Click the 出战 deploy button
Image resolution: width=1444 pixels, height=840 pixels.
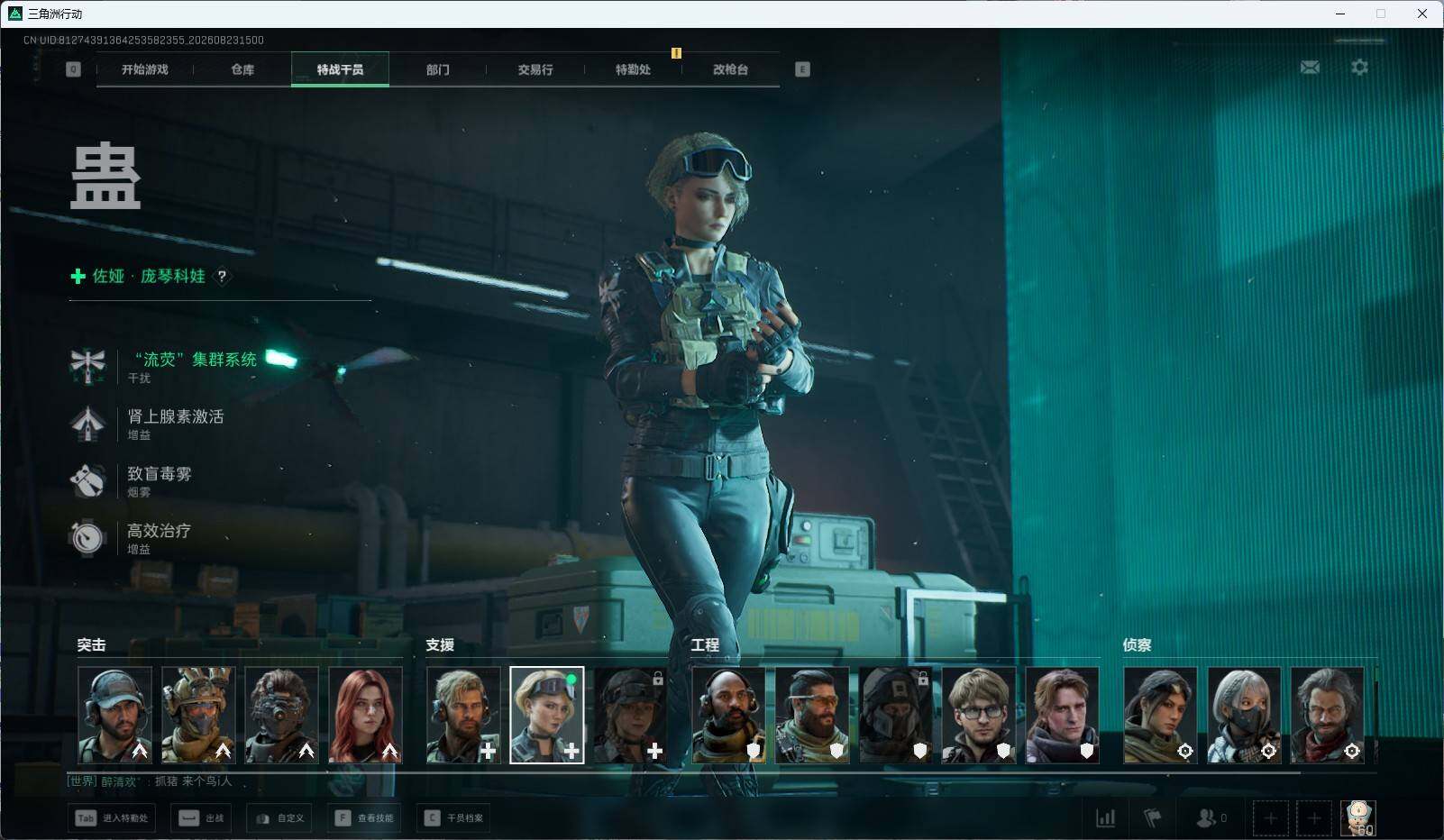pos(202,818)
